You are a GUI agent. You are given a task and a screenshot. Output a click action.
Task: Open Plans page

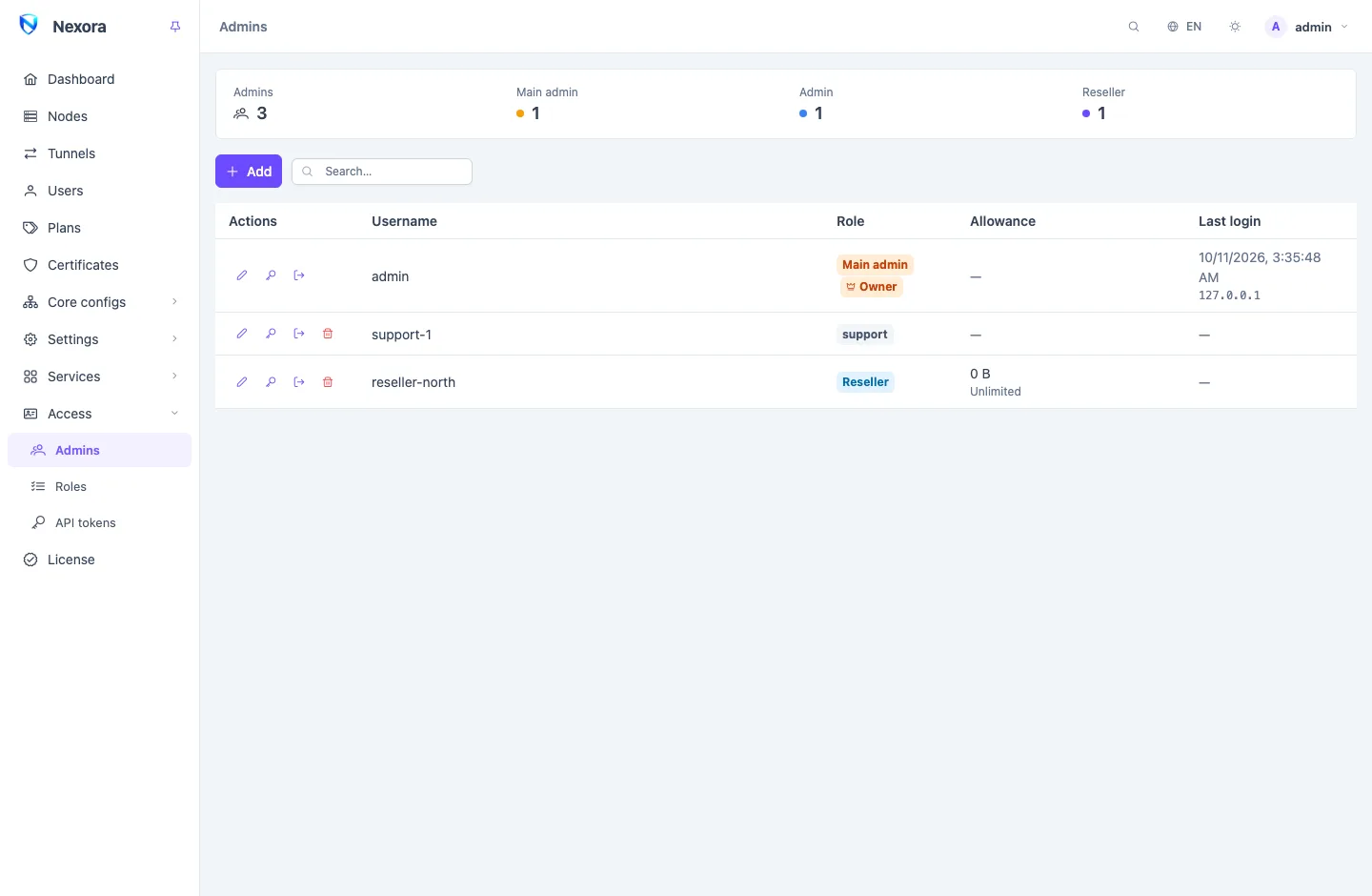(x=99, y=228)
